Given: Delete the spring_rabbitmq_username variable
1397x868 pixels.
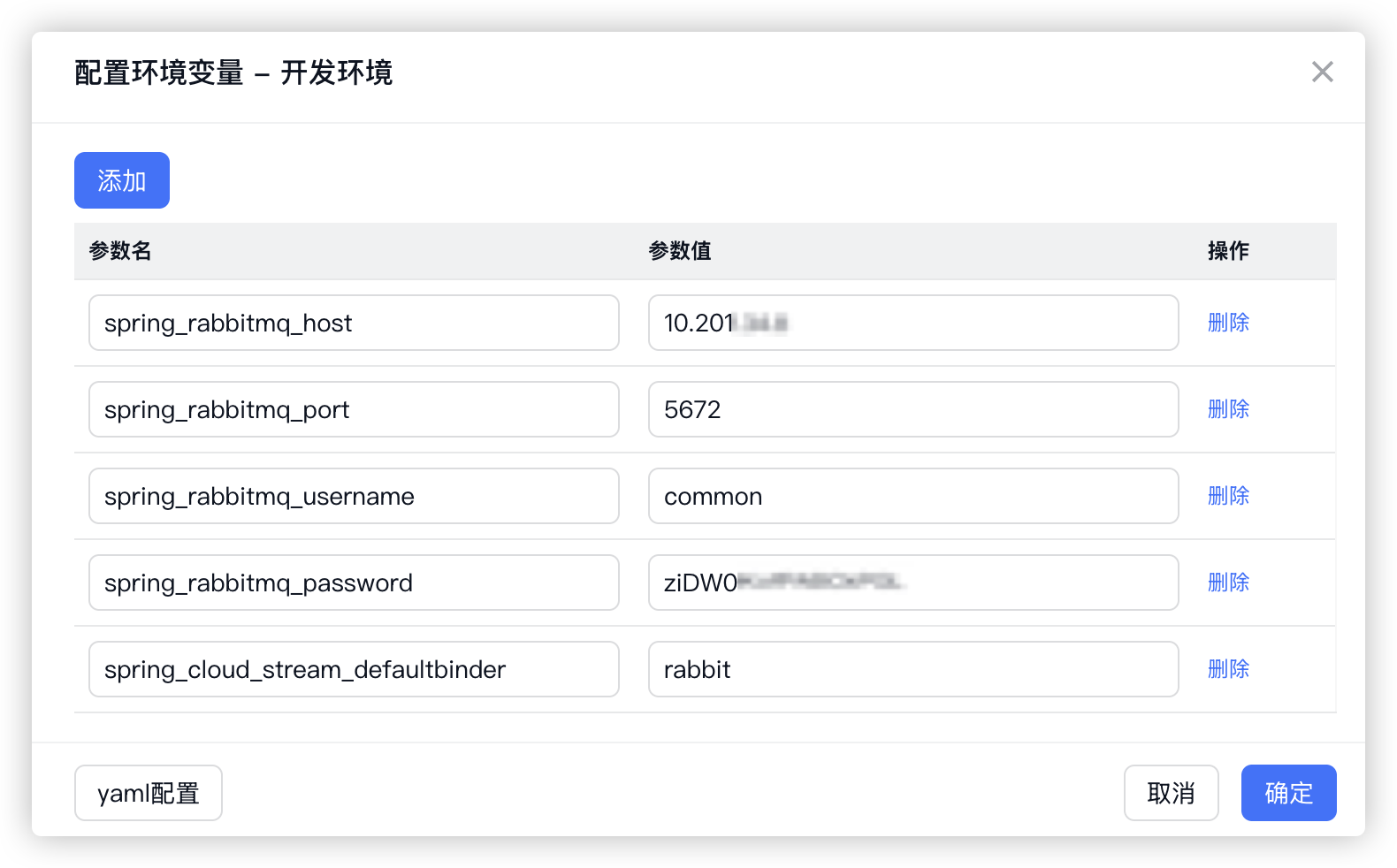Looking at the screenshot, I should coord(1228,496).
